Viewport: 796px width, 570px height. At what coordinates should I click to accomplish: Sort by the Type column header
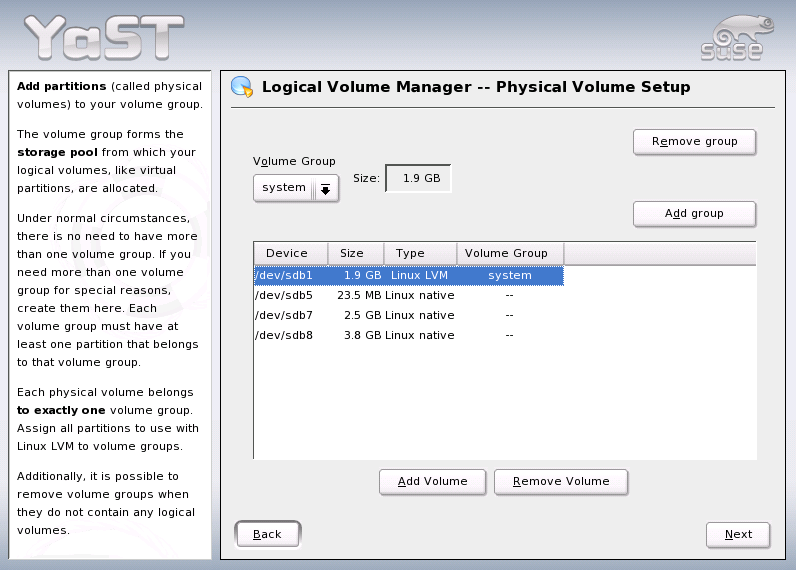coord(420,253)
